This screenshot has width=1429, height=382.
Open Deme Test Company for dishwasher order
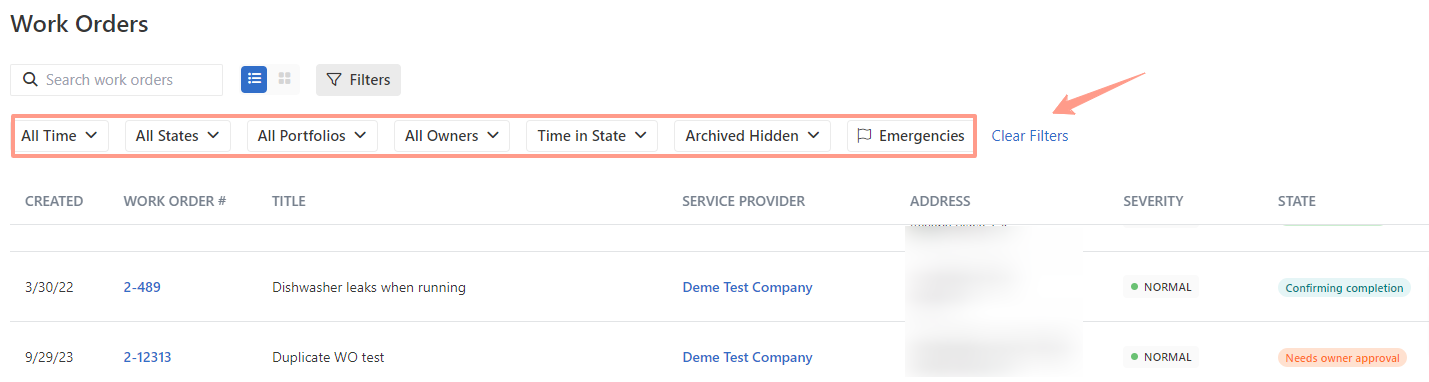coord(747,287)
